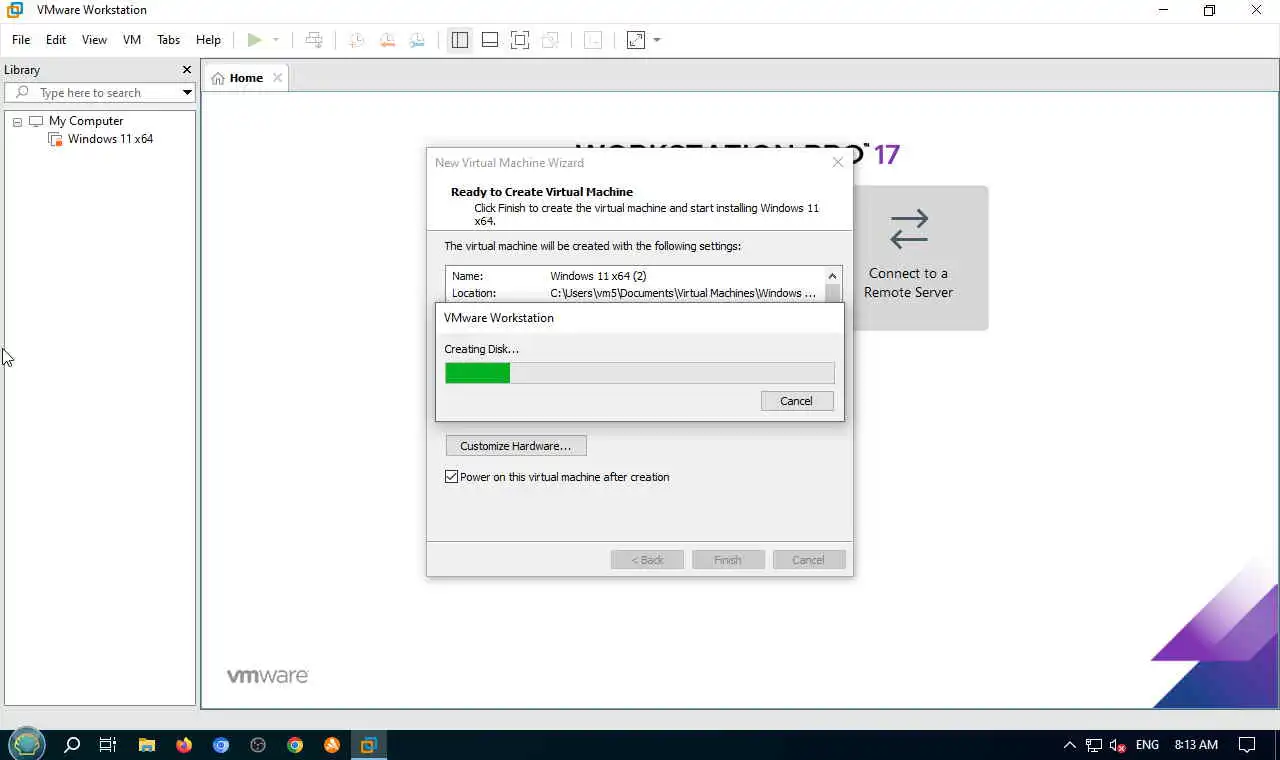Click Revert to Snapshot toolbar icon
The image size is (1280, 760).
pyautogui.click(x=386, y=40)
